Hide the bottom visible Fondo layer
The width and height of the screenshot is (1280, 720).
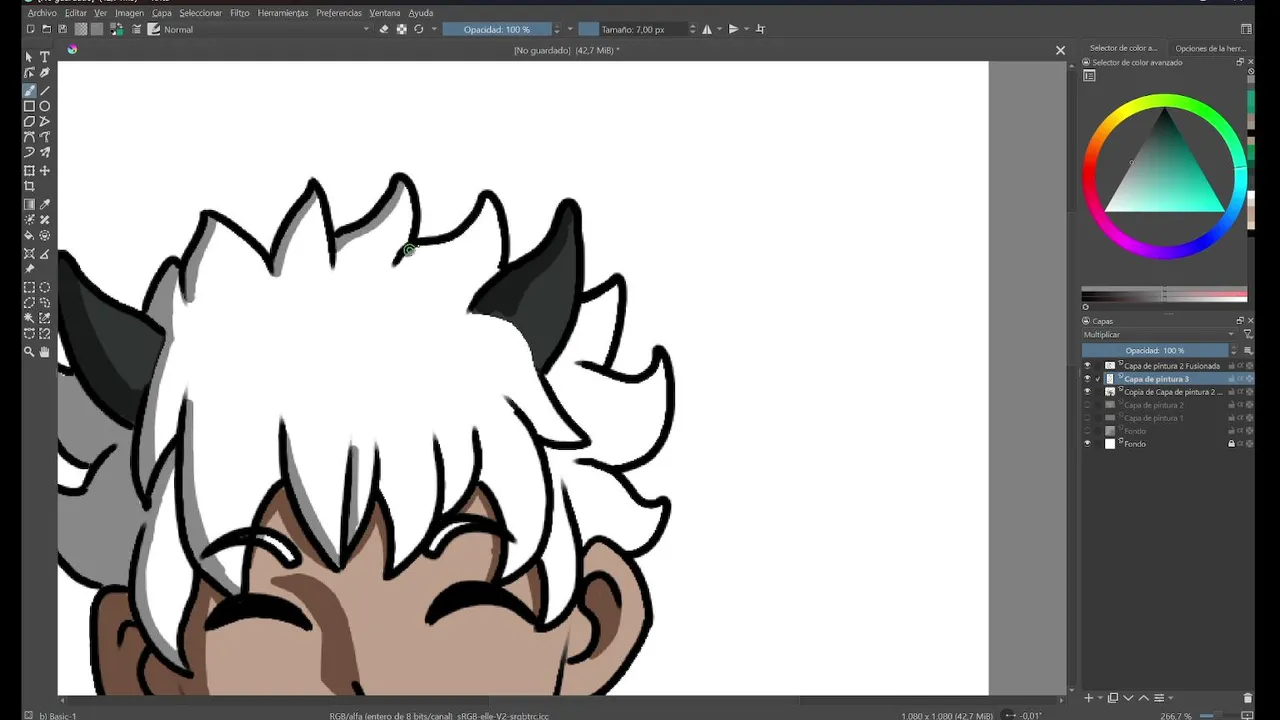[1088, 444]
